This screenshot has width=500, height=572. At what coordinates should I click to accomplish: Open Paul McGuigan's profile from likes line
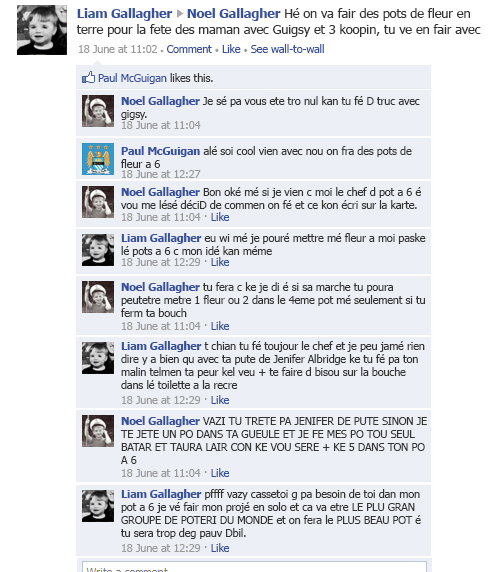point(132,78)
